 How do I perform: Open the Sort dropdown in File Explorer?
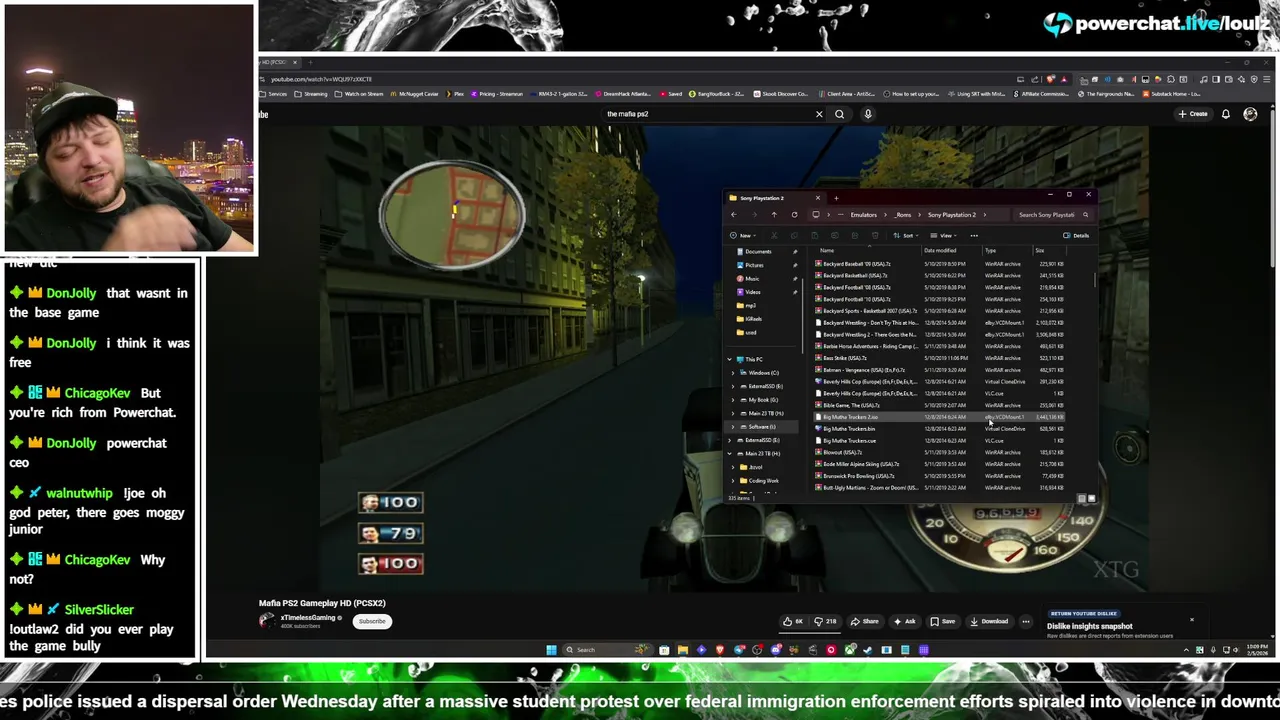(x=907, y=236)
